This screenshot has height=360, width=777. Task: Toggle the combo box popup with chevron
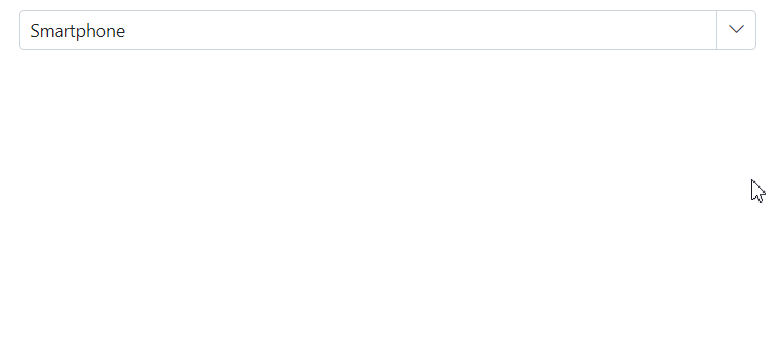pyautogui.click(x=736, y=30)
